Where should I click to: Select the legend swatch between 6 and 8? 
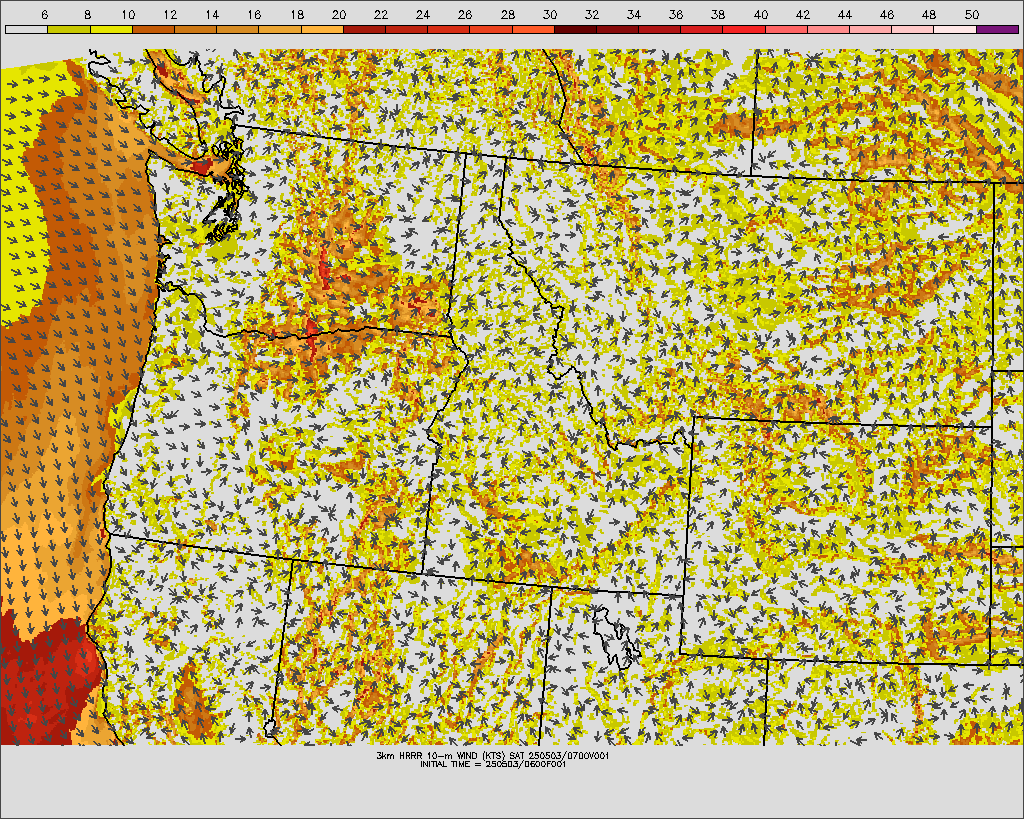[x=69, y=29]
